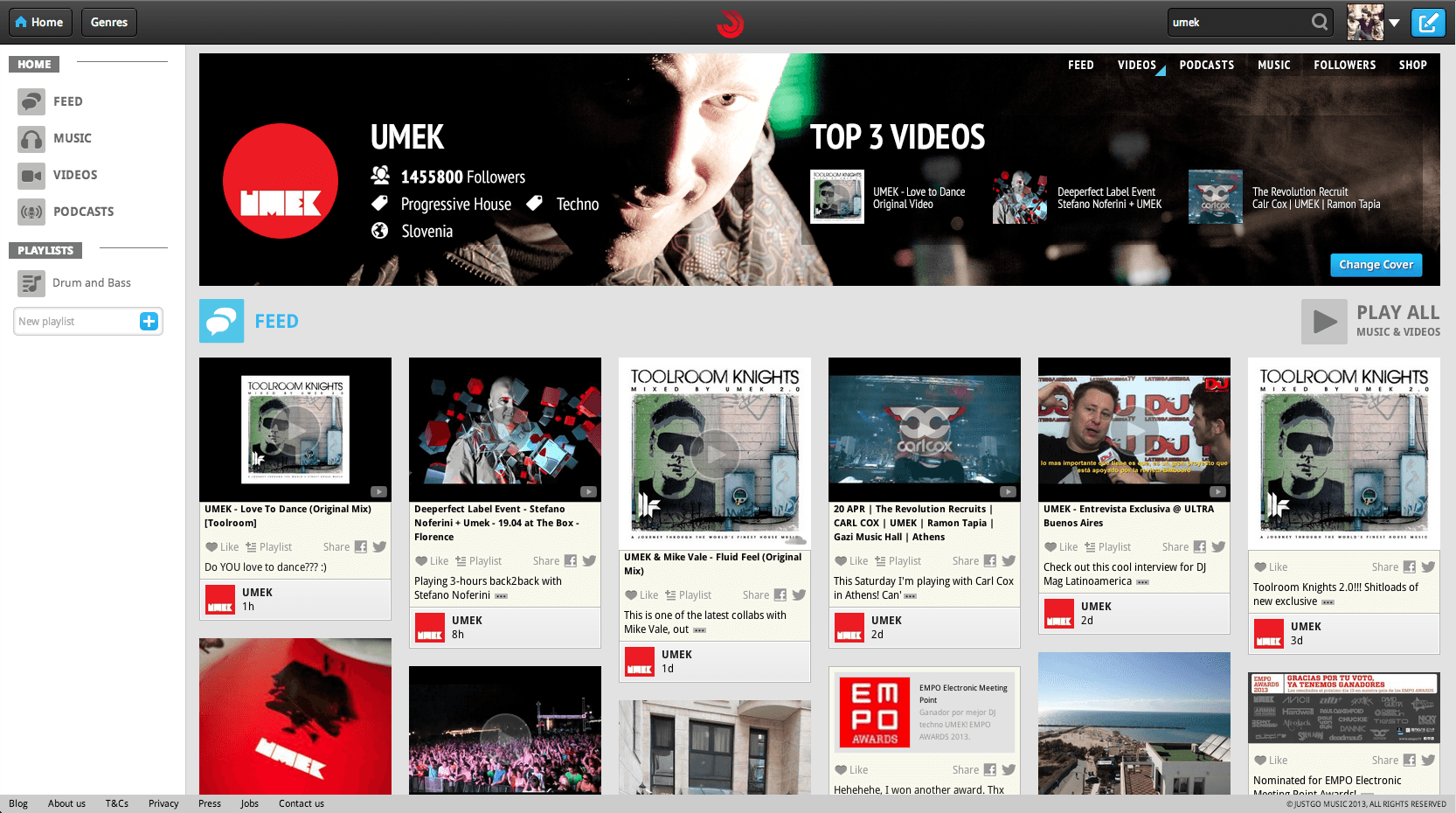Add Love To Dance to Playlist

click(x=268, y=547)
